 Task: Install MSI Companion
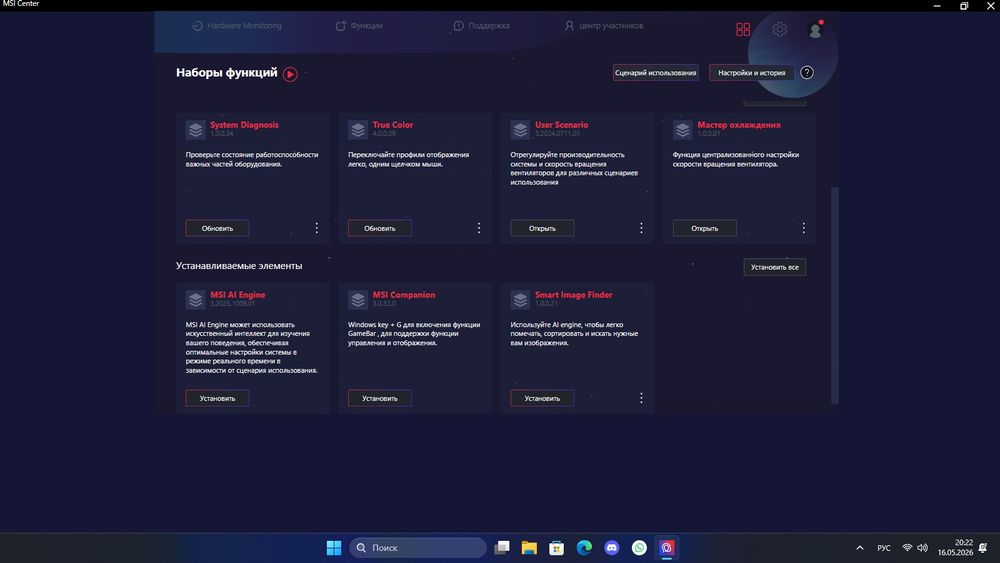click(380, 398)
